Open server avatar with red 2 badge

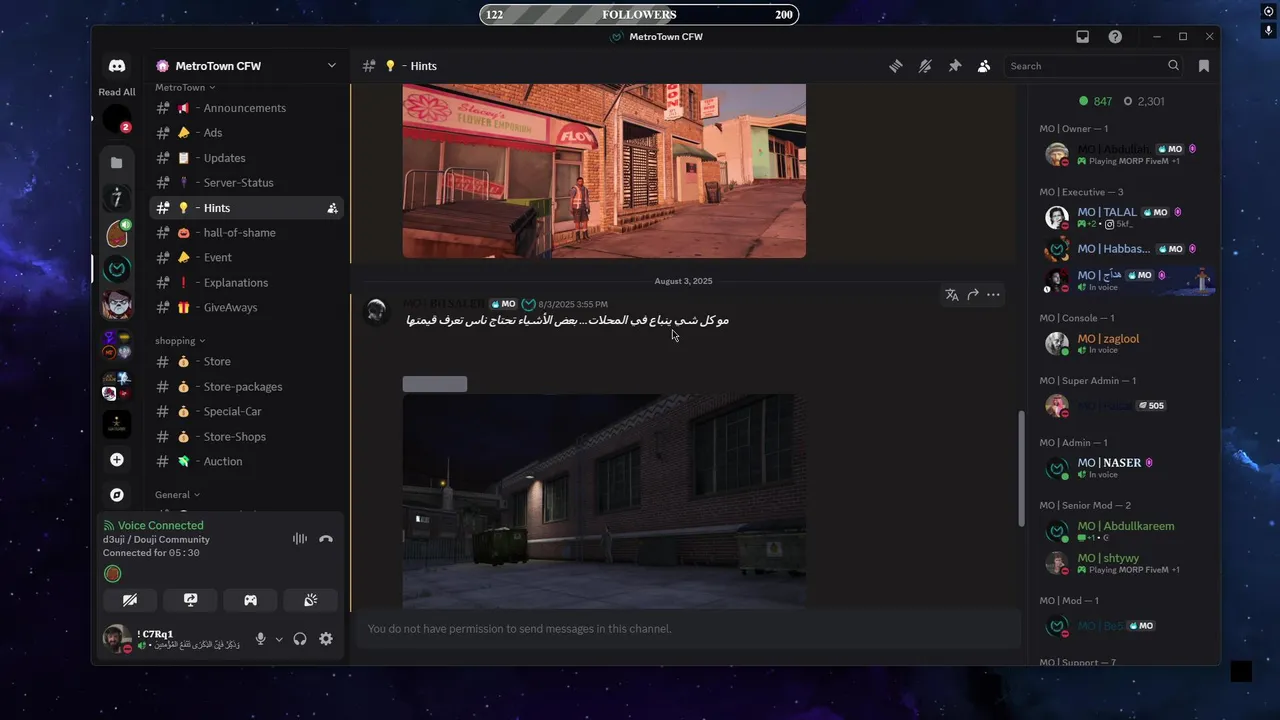tap(117, 119)
